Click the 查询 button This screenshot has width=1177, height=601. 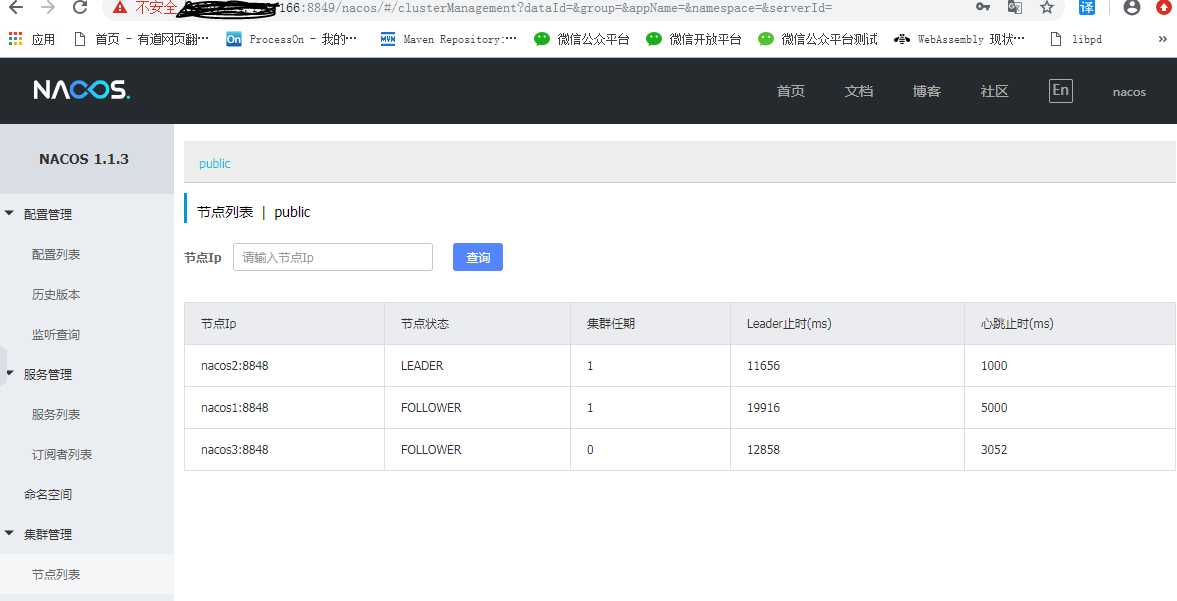click(x=478, y=257)
